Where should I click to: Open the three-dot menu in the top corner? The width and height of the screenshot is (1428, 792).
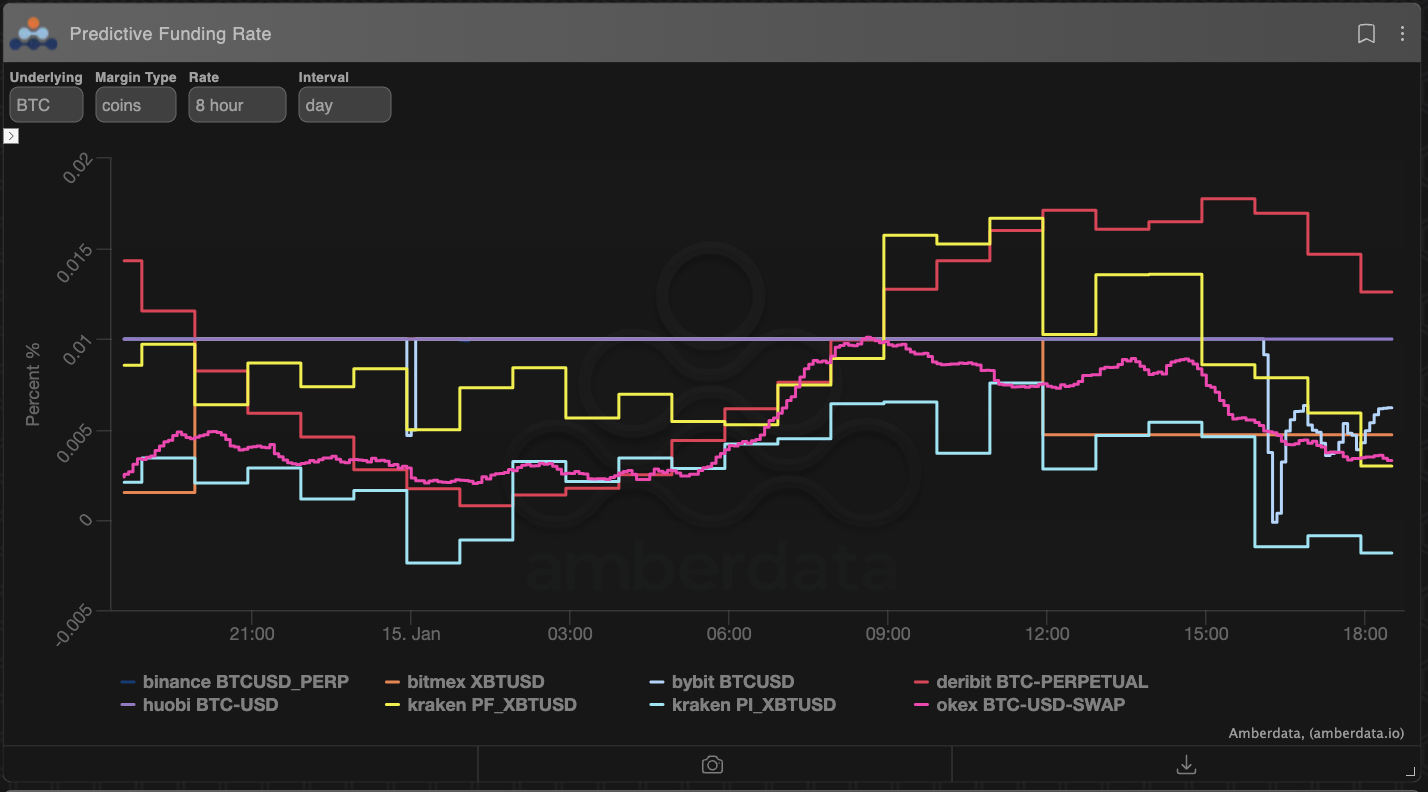[1402, 34]
